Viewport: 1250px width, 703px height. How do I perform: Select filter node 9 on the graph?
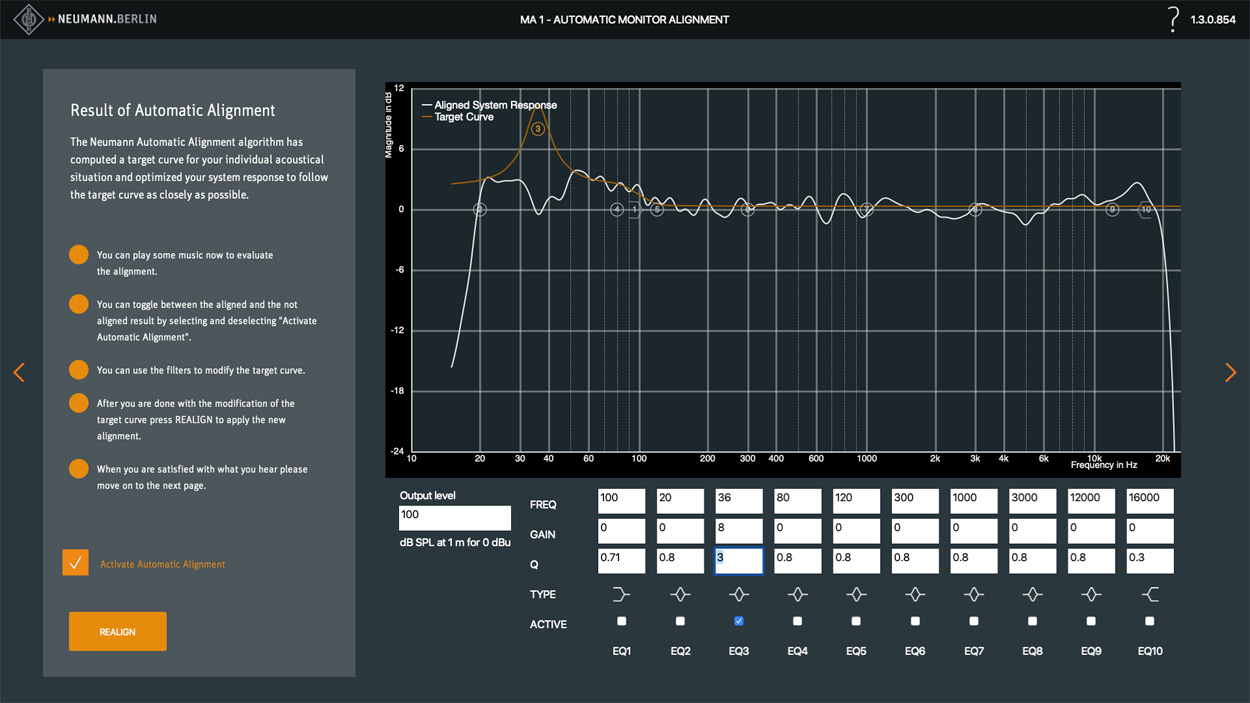tap(1112, 210)
